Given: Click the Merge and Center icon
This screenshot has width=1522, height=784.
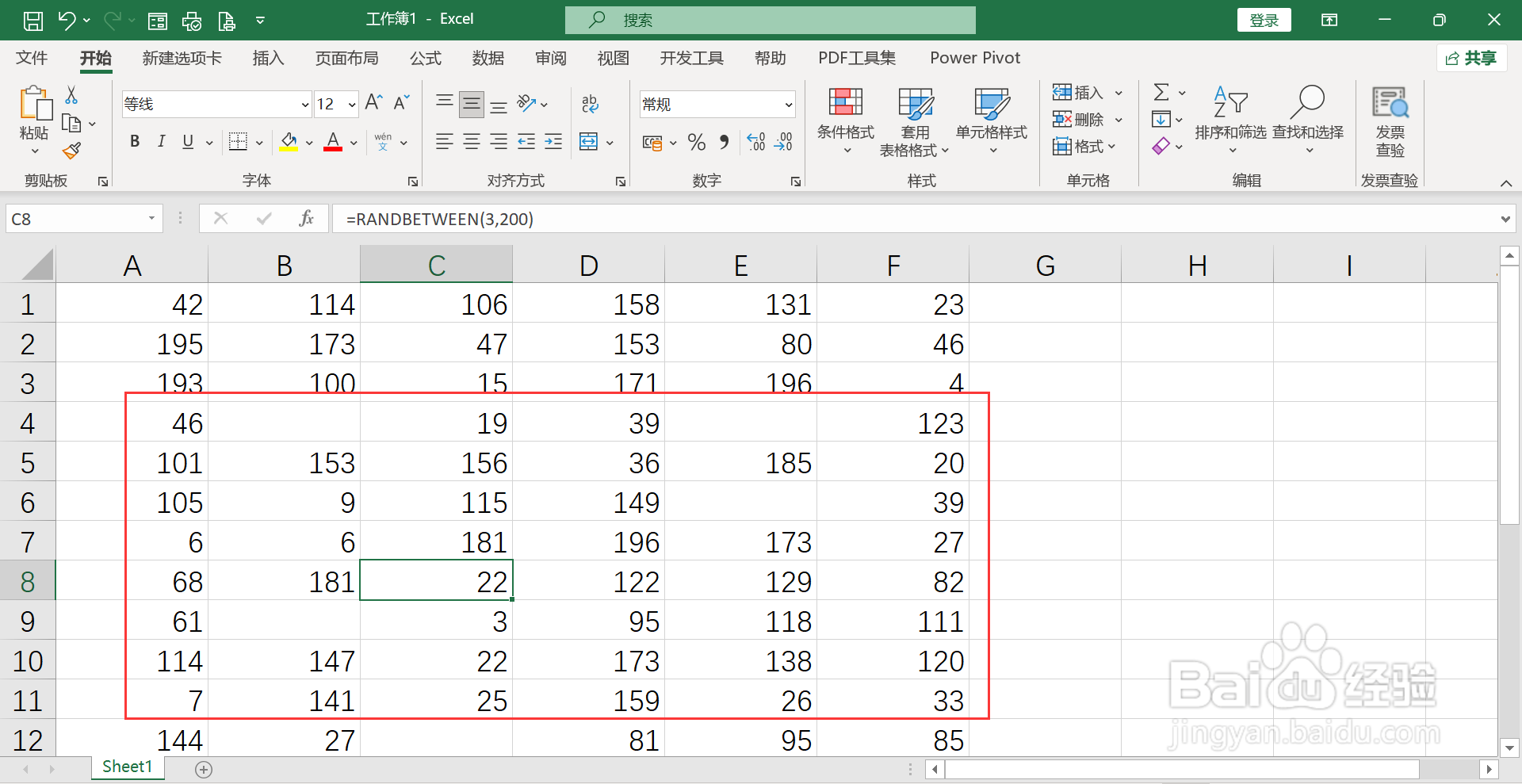Looking at the screenshot, I should pyautogui.click(x=589, y=142).
